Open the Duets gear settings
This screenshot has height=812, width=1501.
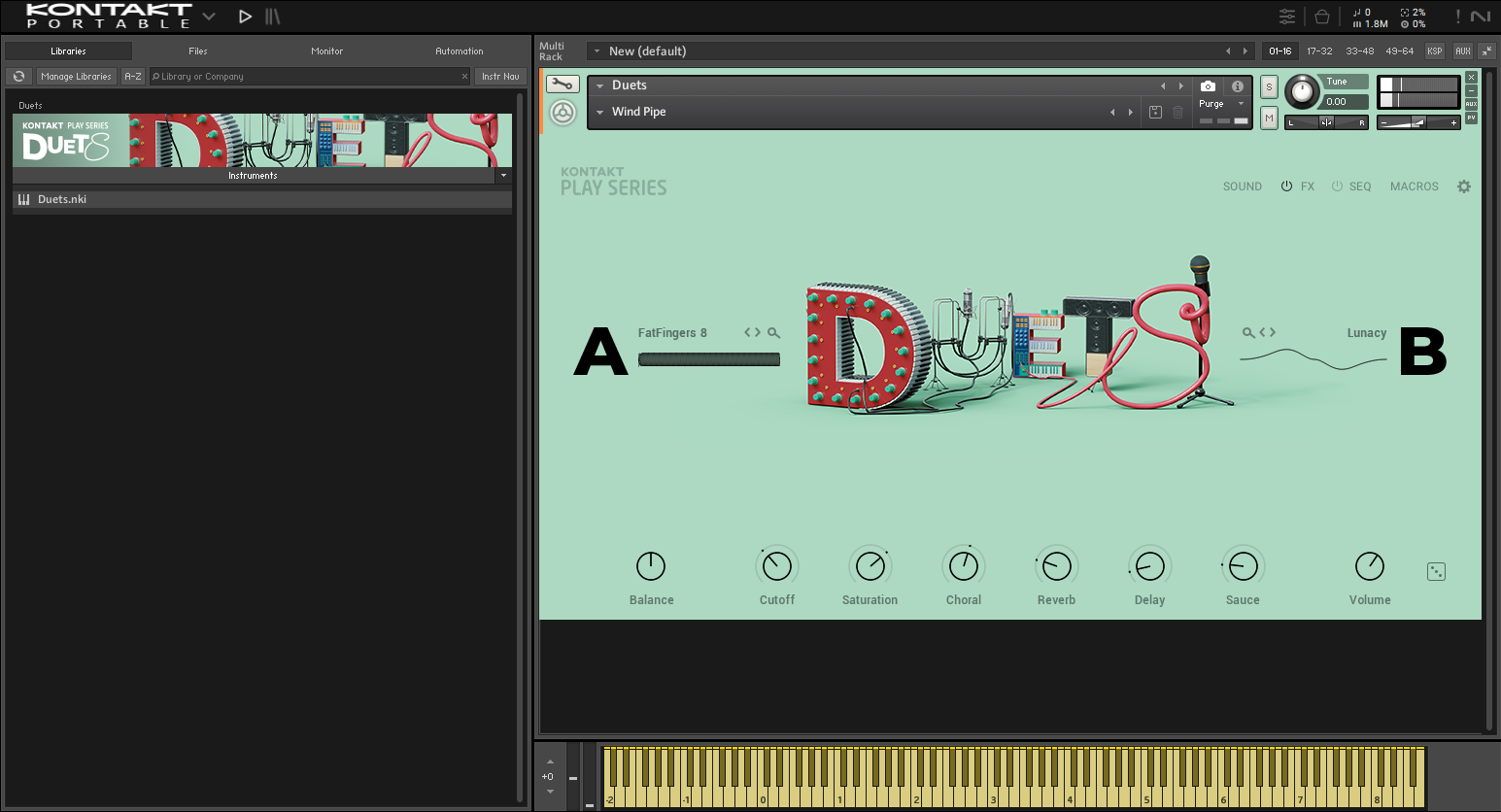coord(1464,186)
